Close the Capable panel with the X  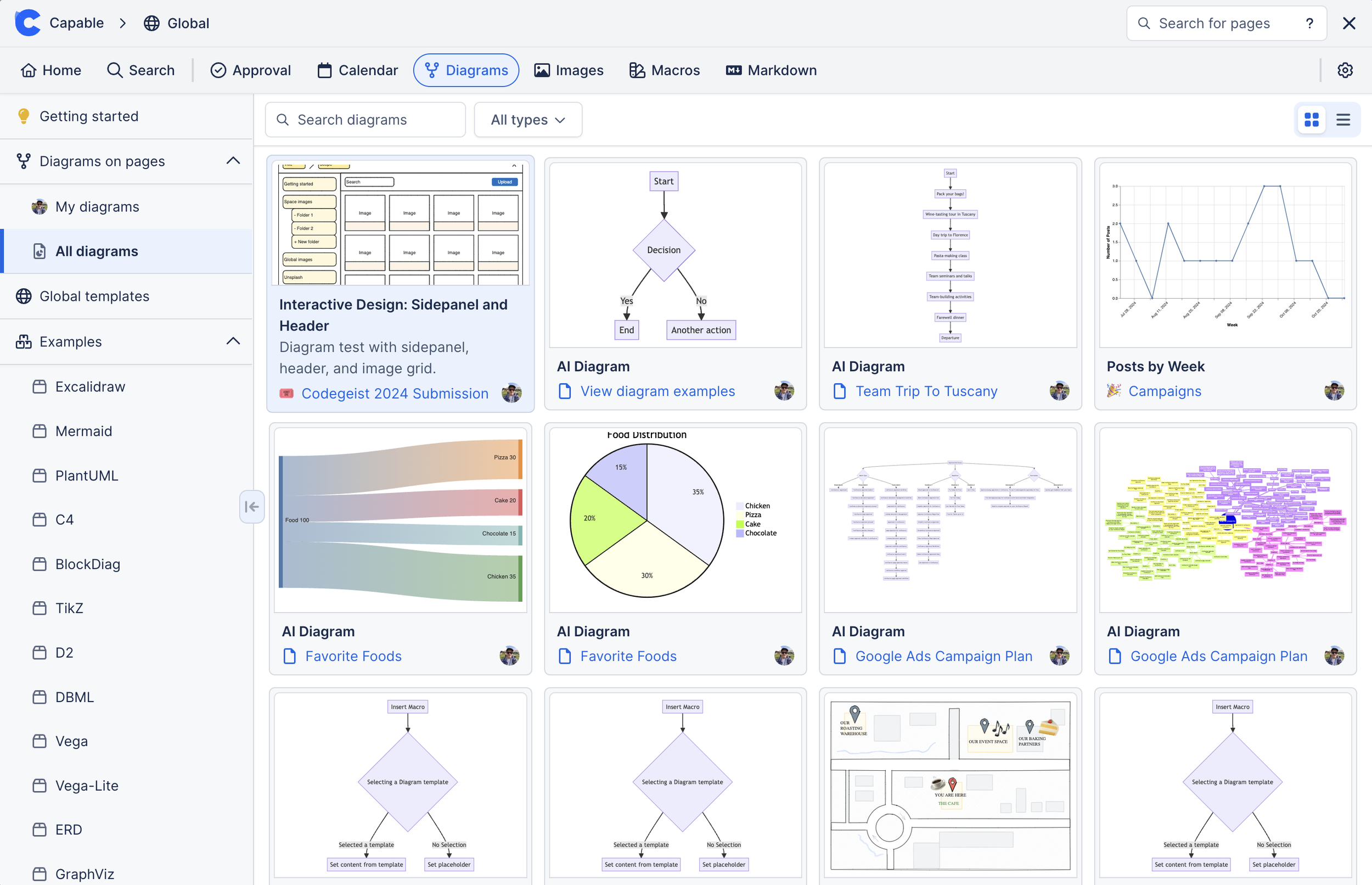[1349, 23]
